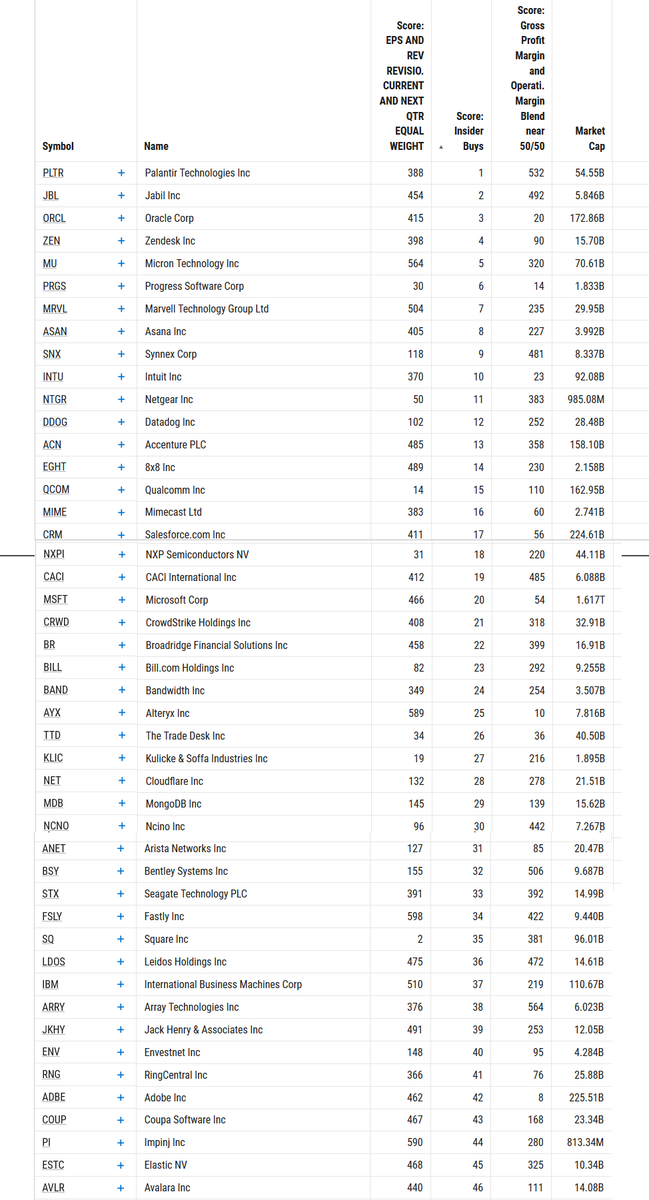Click Netgear market cap 985.08M

pos(586,399)
